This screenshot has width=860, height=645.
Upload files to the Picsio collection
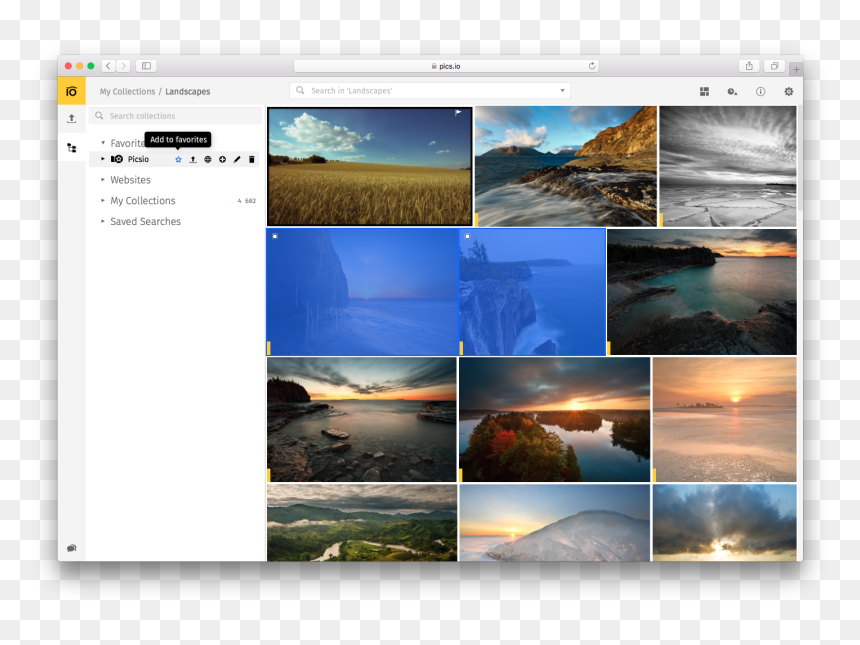click(193, 160)
